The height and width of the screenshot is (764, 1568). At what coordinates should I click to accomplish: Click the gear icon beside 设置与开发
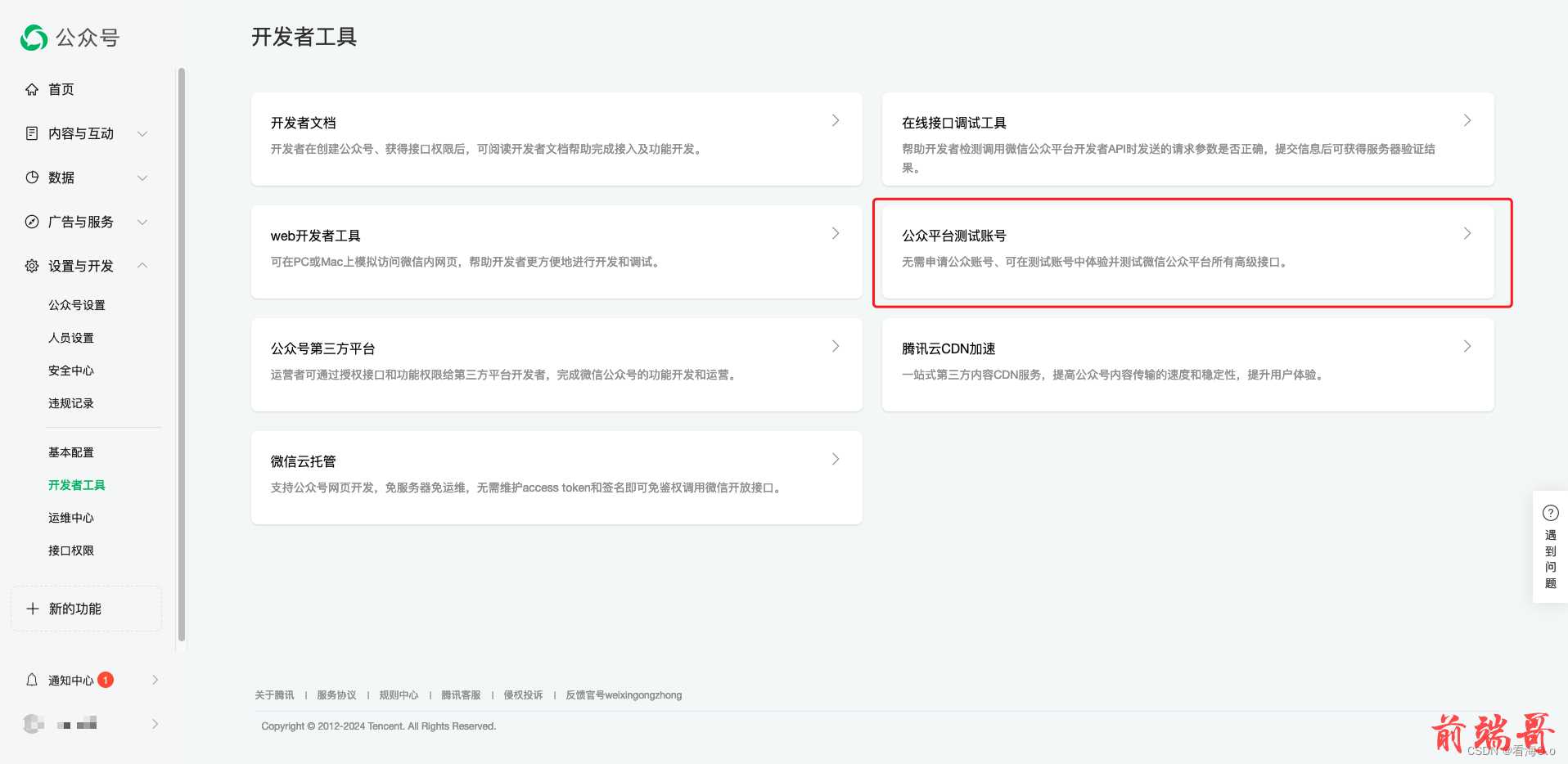click(x=32, y=266)
